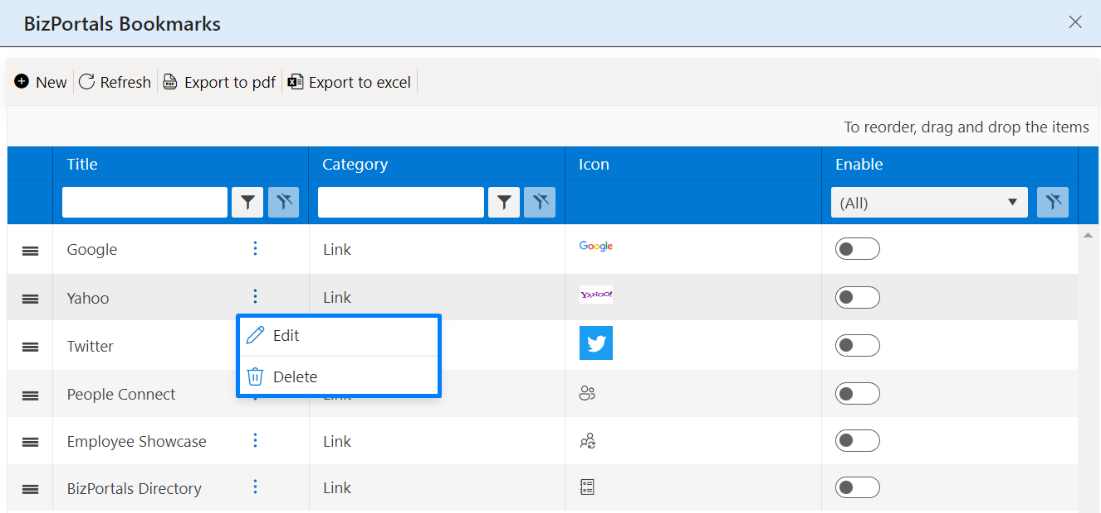Click the Employee Showcase row icon
This screenshot has width=1101, height=513.
click(x=587, y=441)
